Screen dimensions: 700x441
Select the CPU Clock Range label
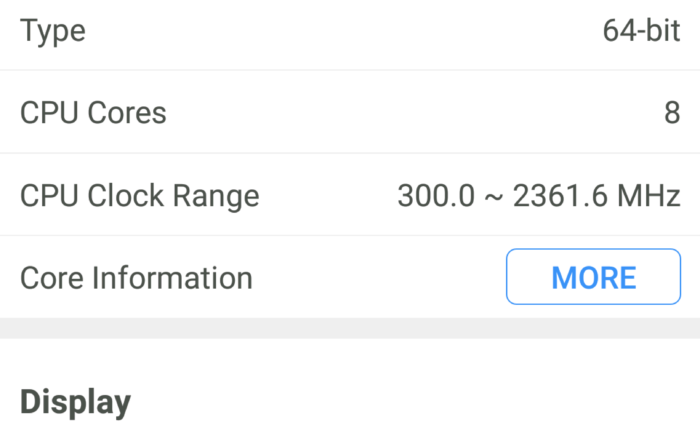(x=139, y=195)
